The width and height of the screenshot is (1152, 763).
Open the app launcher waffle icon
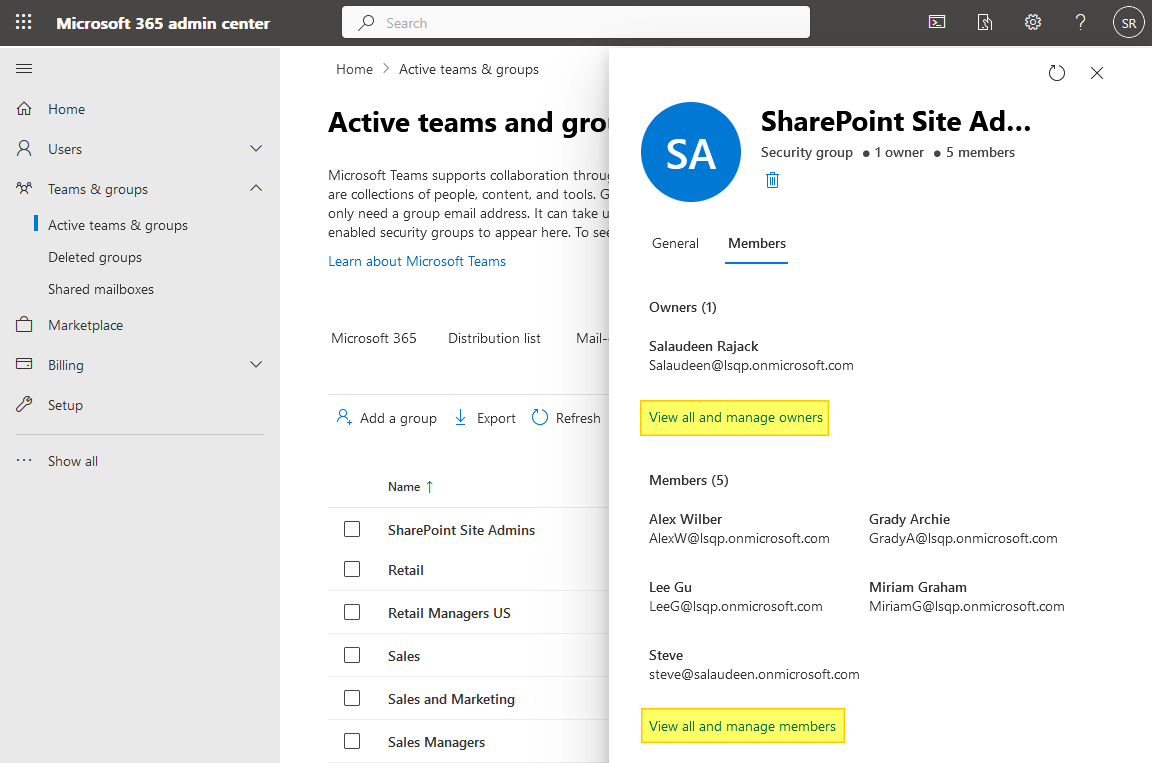[x=23, y=22]
